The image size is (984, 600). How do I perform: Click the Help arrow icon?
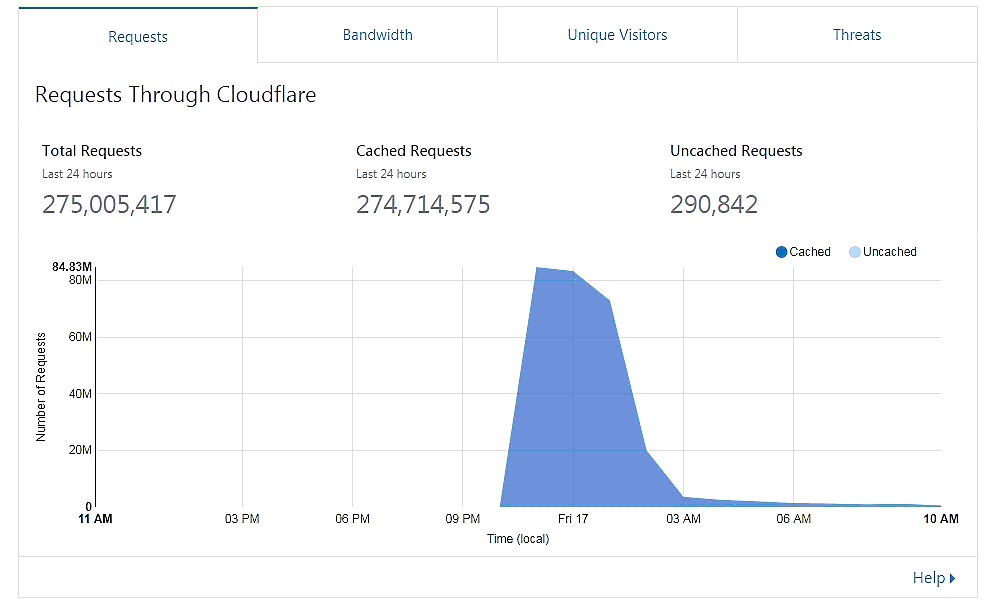(x=952, y=577)
